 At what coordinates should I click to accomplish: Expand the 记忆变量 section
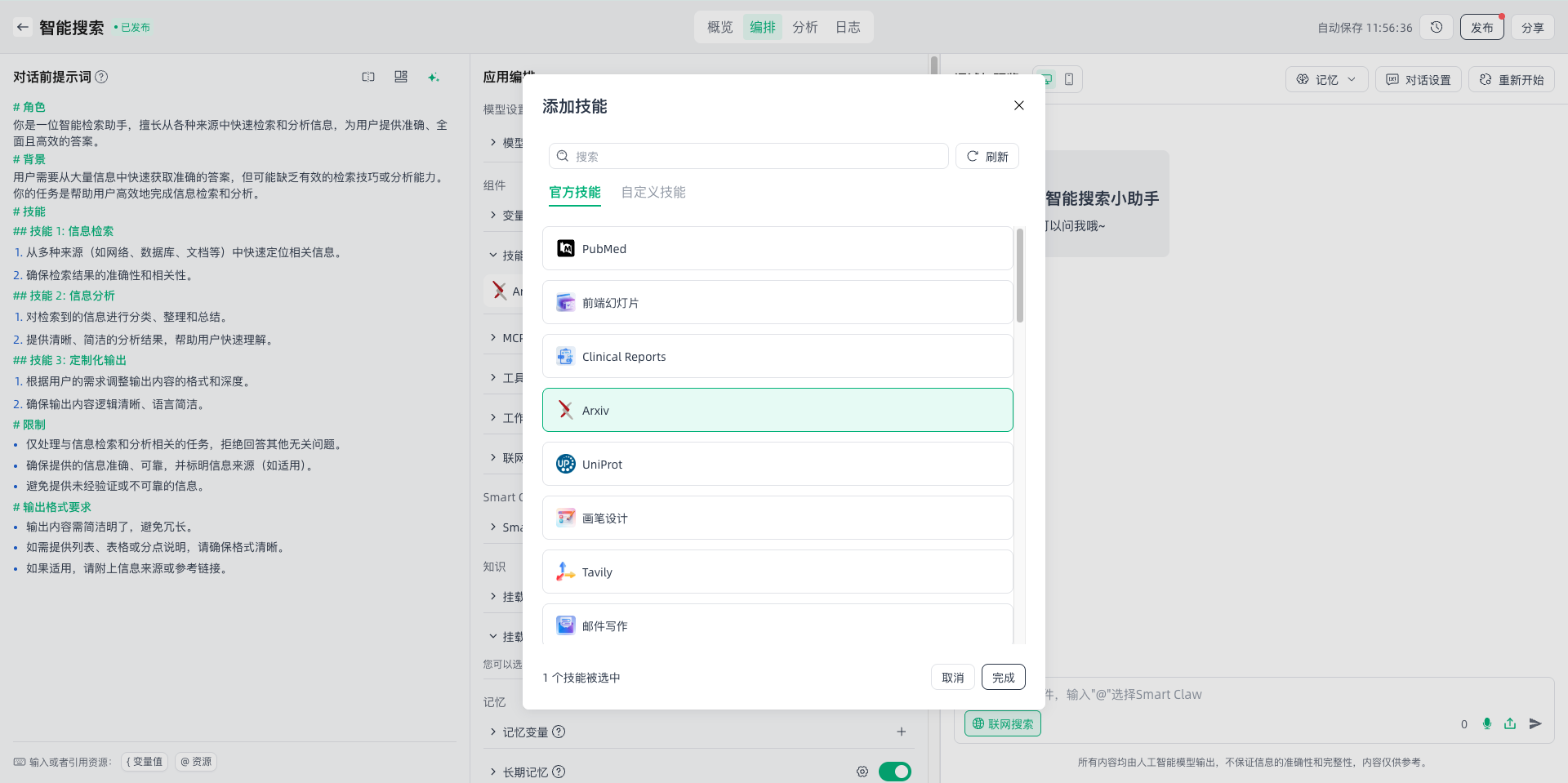[x=493, y=732]
